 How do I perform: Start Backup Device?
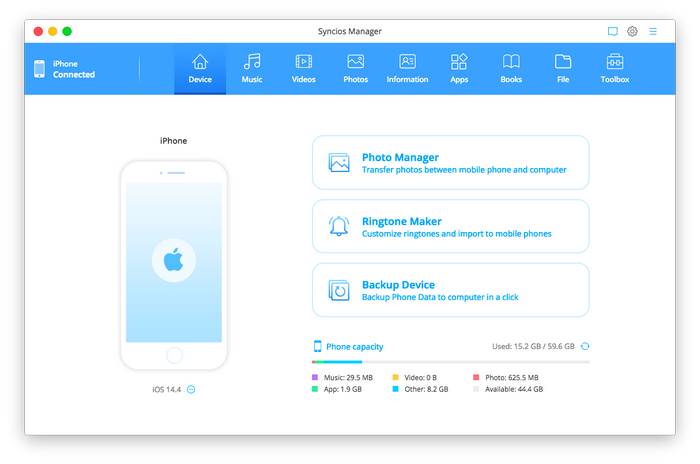(450, 290)
